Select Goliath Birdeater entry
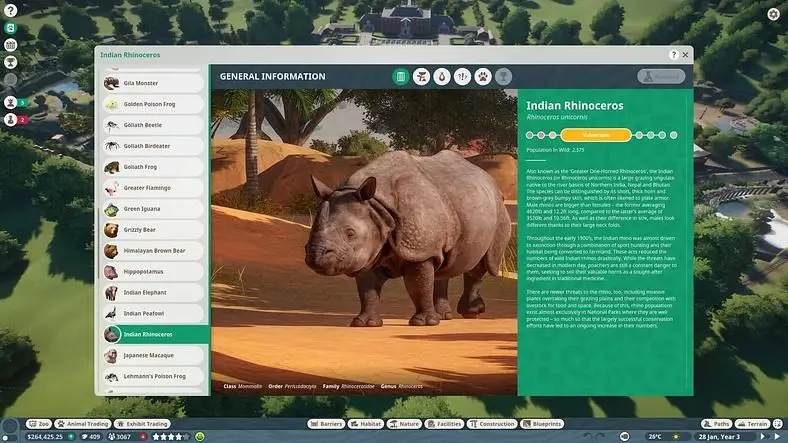Screen dimensions: 788x443 pos(153,146)
